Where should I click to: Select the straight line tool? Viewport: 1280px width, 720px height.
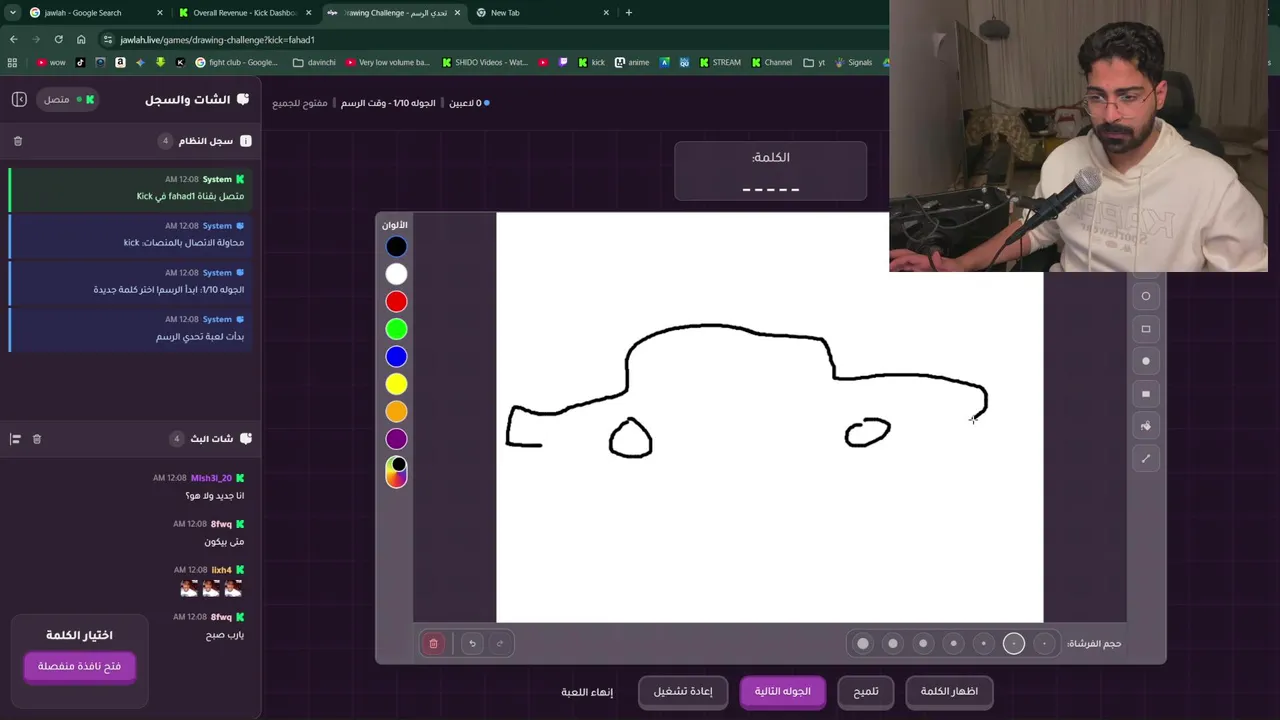(1146, 459)
